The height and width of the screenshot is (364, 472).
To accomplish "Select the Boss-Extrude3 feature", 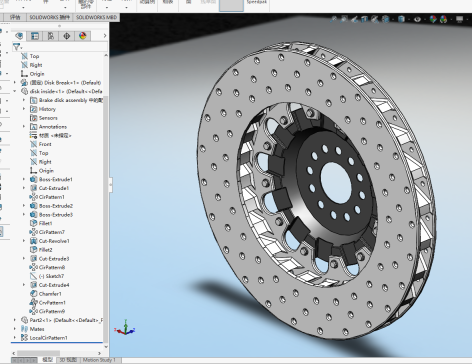I will click(x=56, y=215).
